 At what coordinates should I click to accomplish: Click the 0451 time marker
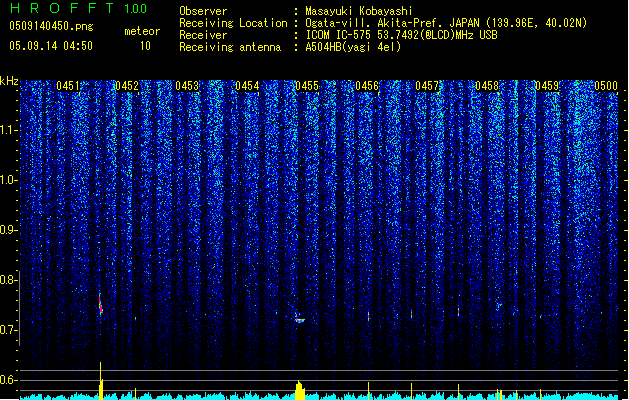coord(68,86)
